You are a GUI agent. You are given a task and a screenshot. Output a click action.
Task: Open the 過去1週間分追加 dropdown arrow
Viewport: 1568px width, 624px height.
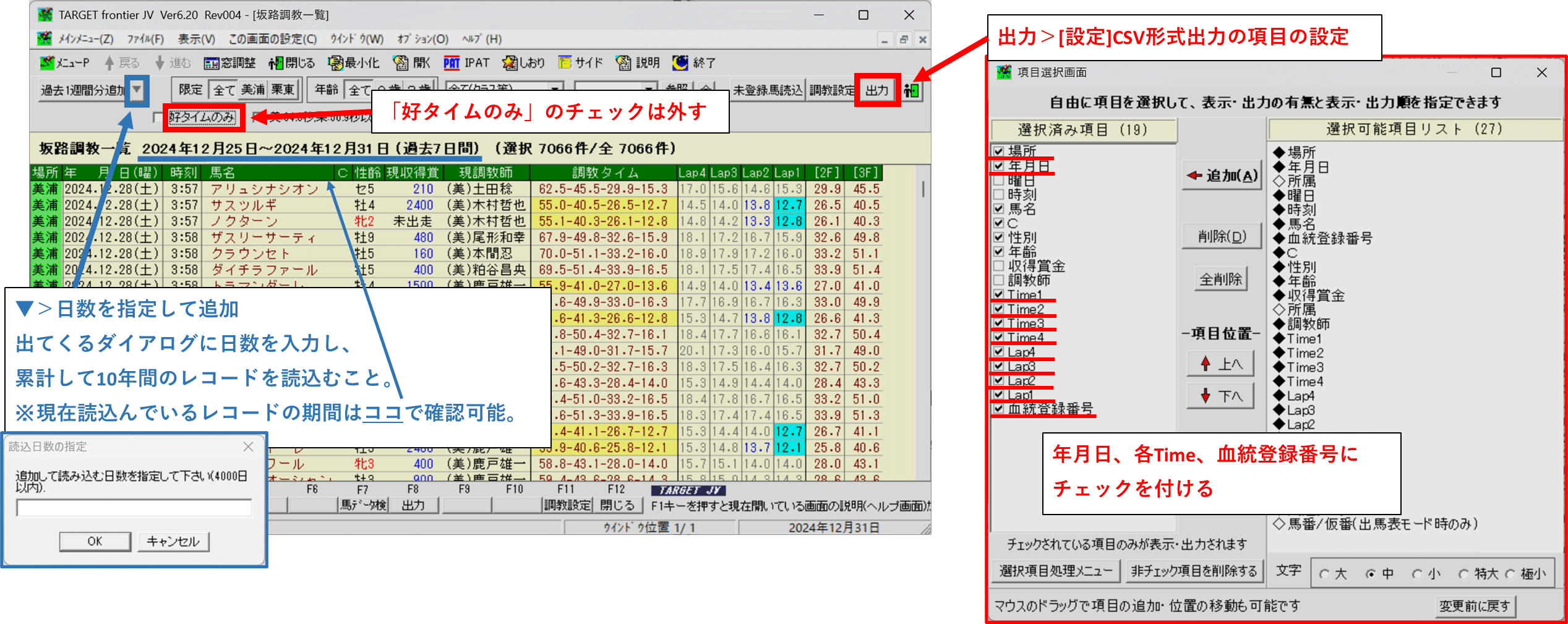(x=137, y=91)
